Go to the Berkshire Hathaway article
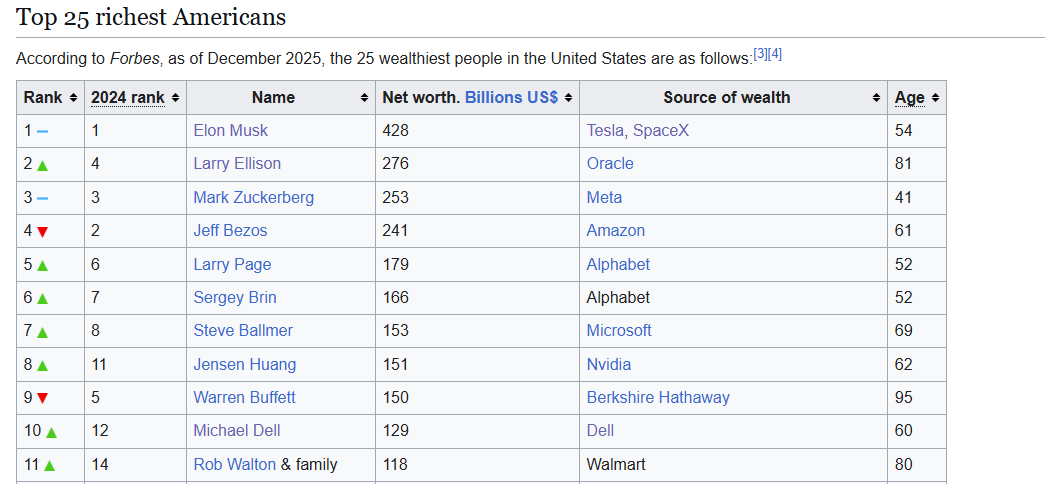Image resolution: width=1045 pixels, height=484 pixels. [658, 398]
